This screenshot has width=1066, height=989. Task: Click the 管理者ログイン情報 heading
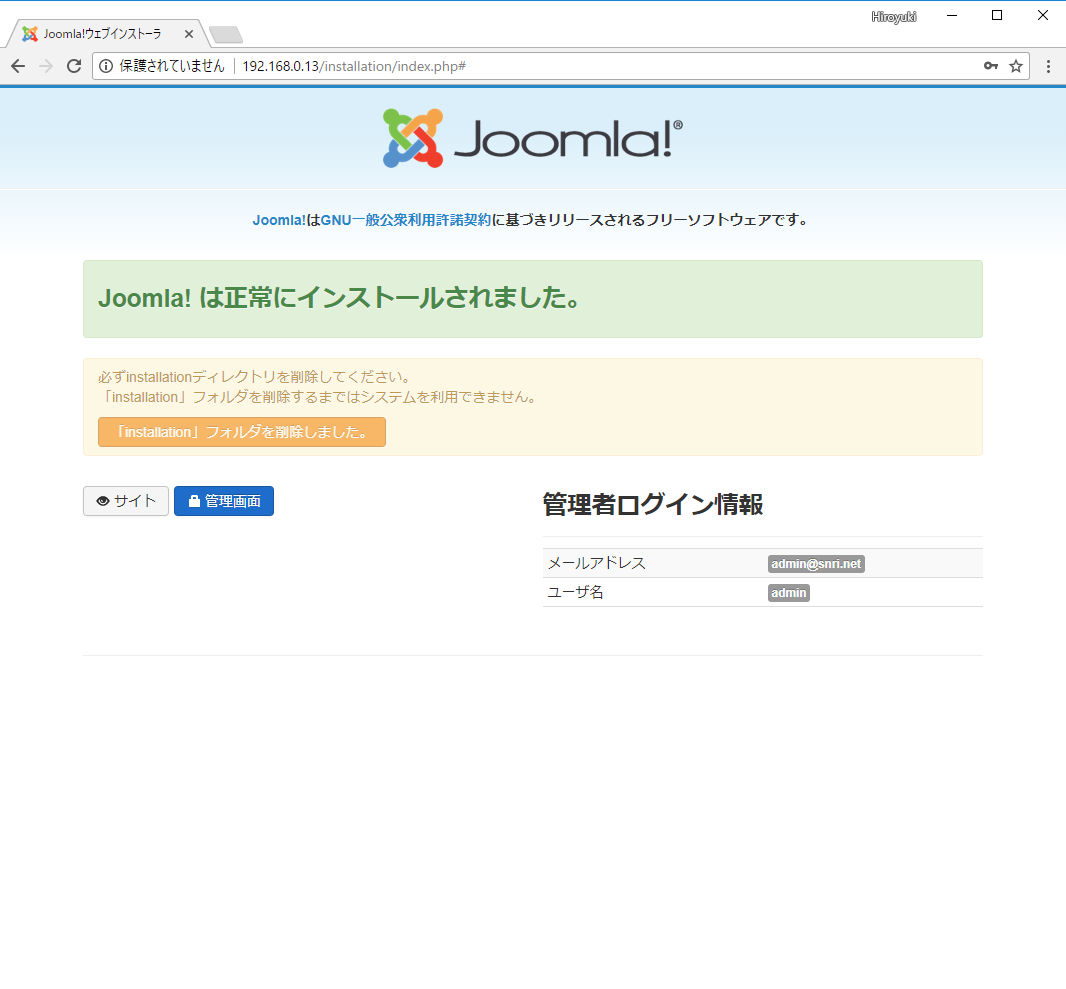653,504
